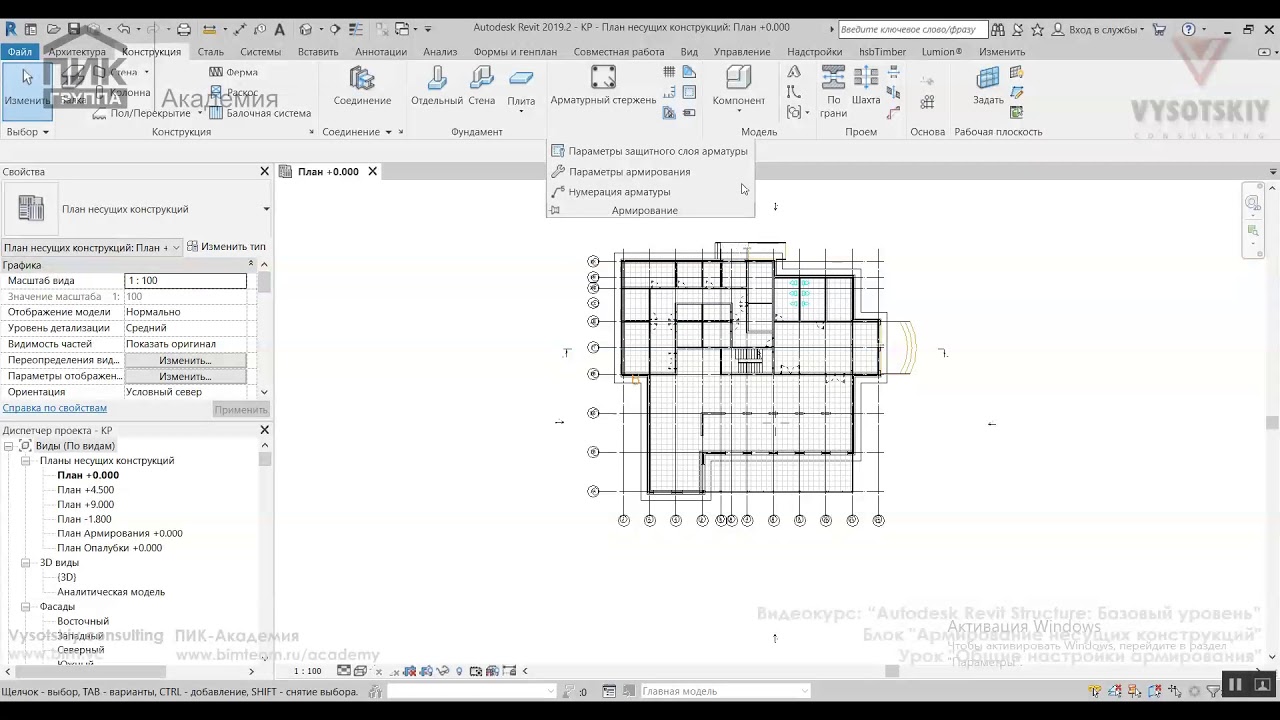Click Изменить button for Переопределения видимости
Image resolution: width=1280 pixels, height=720 pixels.
(x=185, y=360)
